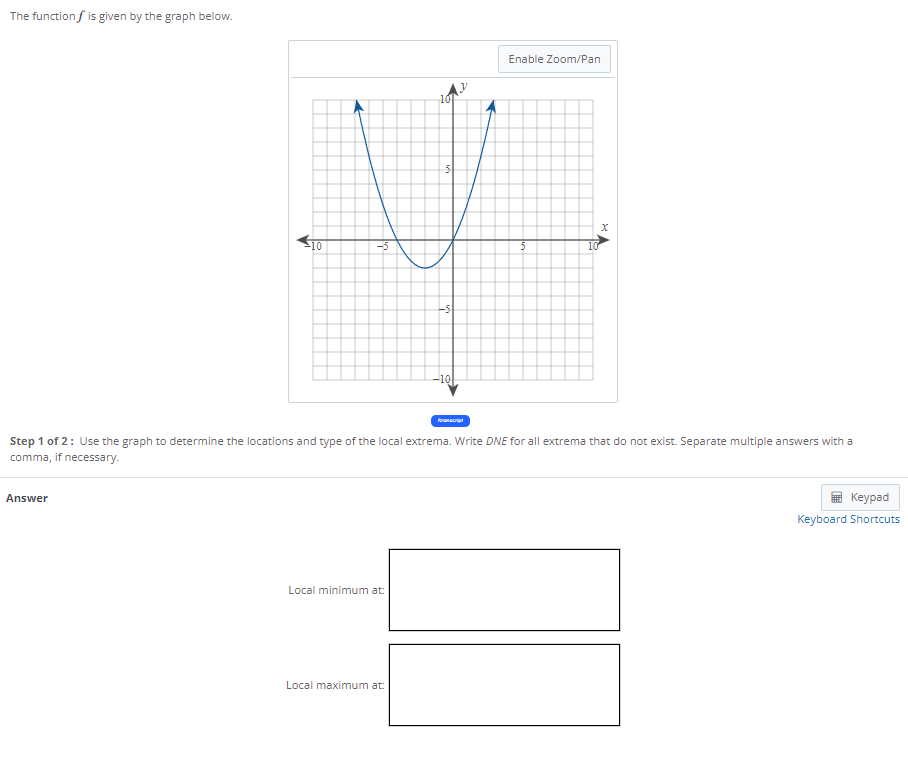Click inside the Local minimum answer box
Screen dimensions: 908x774
[x=503, y=589]
